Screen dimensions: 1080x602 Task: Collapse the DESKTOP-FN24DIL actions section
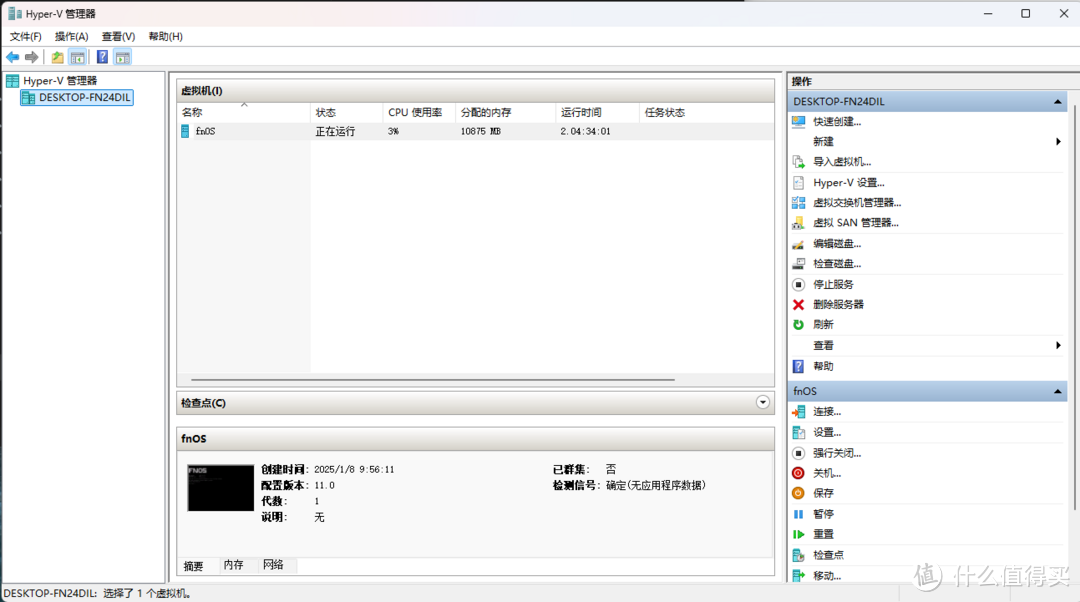(x=1057, y=102)
